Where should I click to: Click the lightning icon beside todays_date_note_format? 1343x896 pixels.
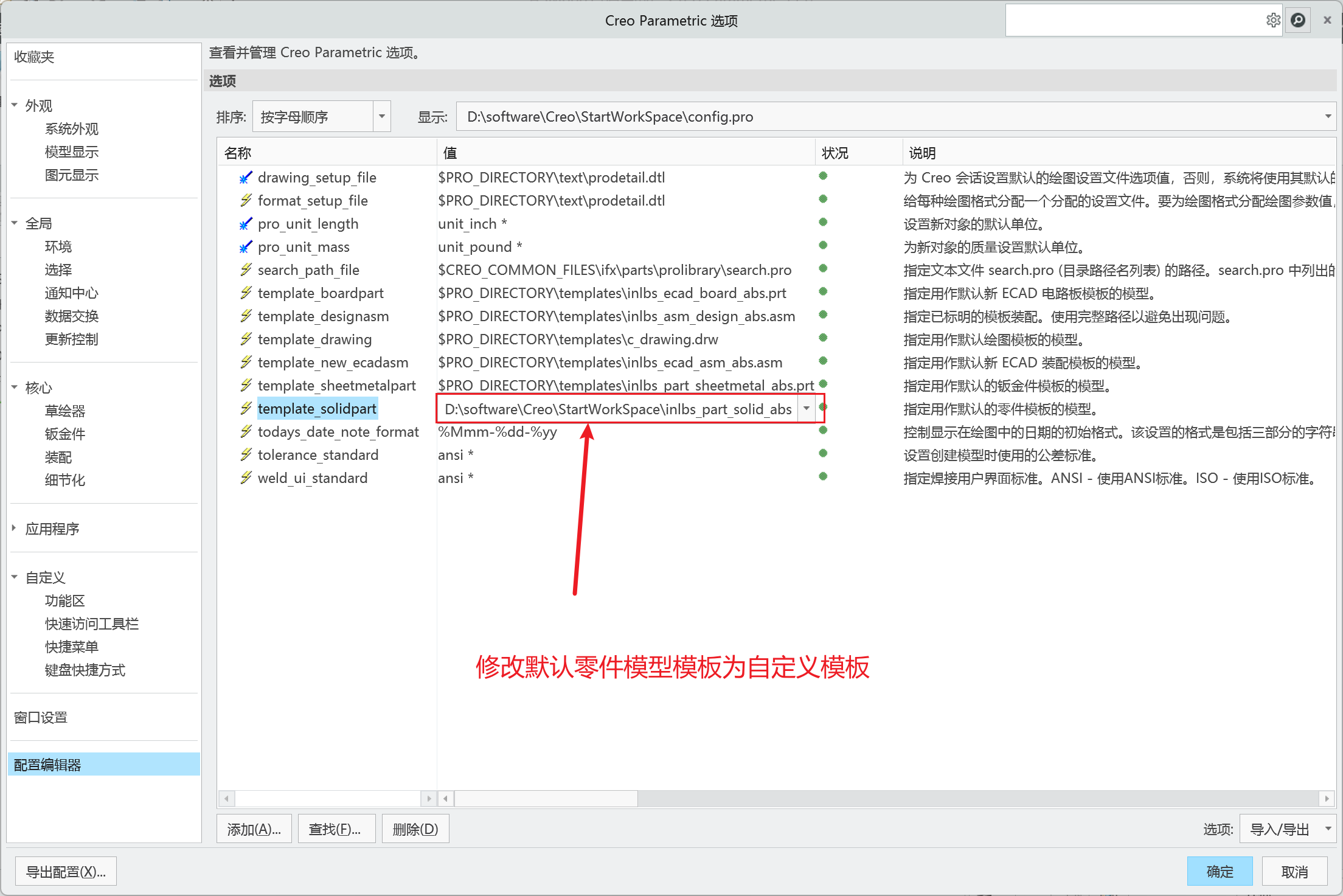246,431
